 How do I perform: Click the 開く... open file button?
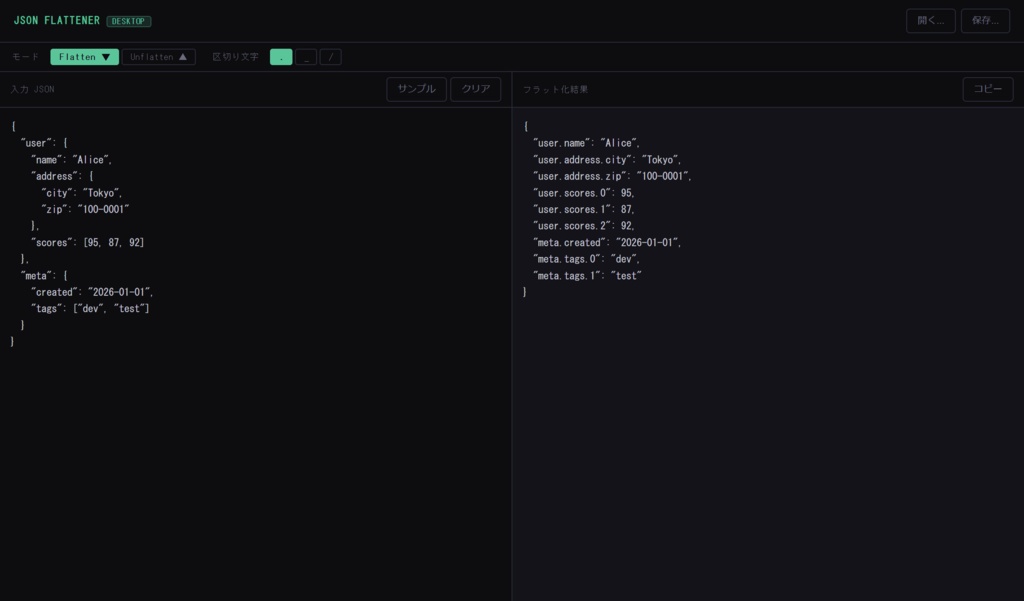931,21
